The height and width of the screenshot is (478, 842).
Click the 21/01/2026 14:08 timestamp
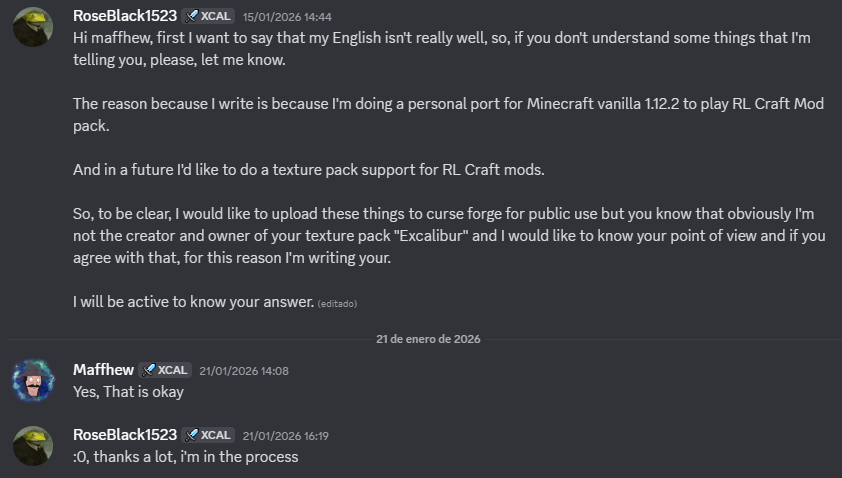pos(244,371)
